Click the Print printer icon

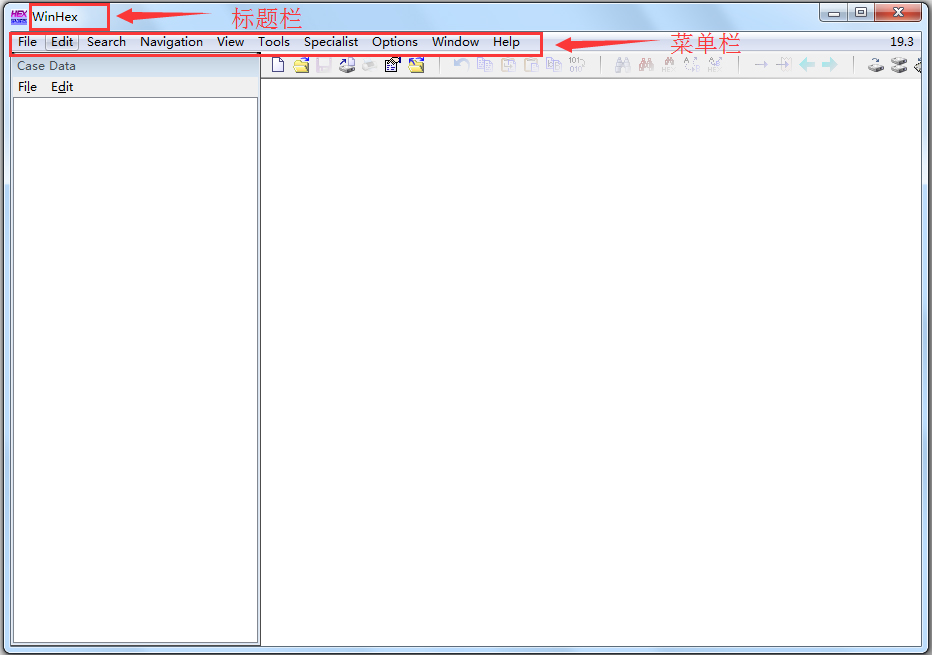(370, 65)
